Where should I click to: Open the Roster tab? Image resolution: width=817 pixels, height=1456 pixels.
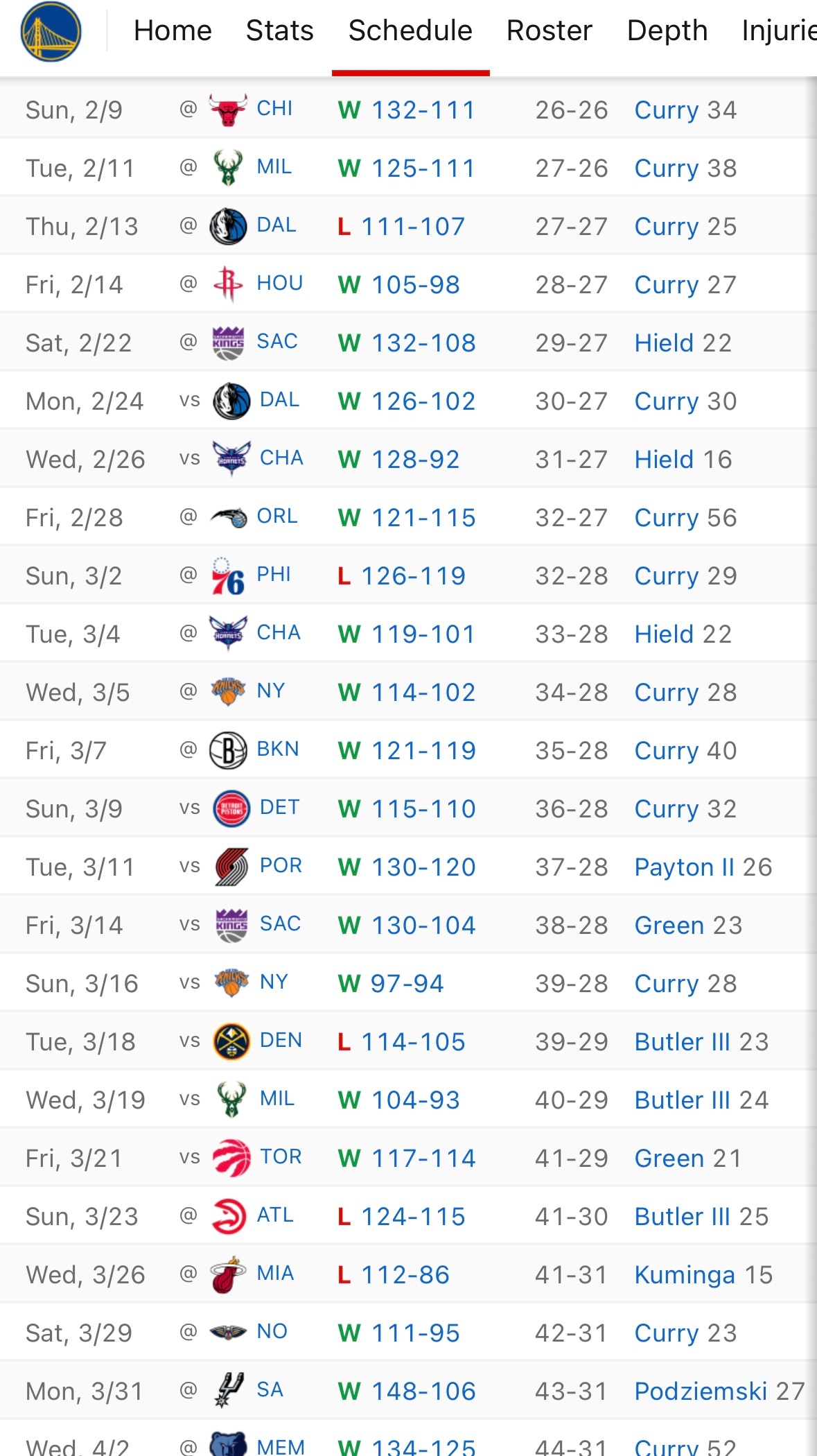pos(549,31)
